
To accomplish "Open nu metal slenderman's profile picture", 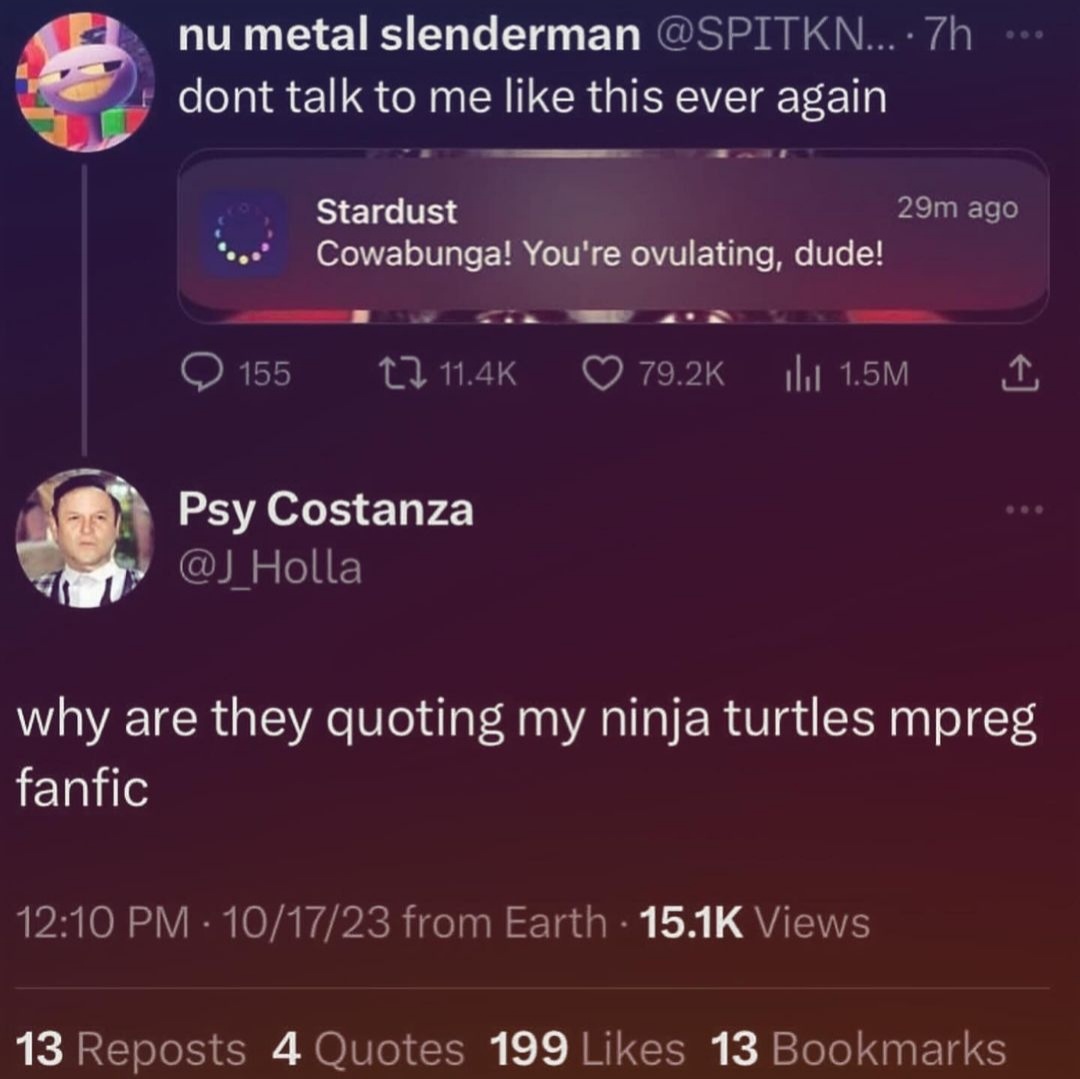I will [85, 82].
